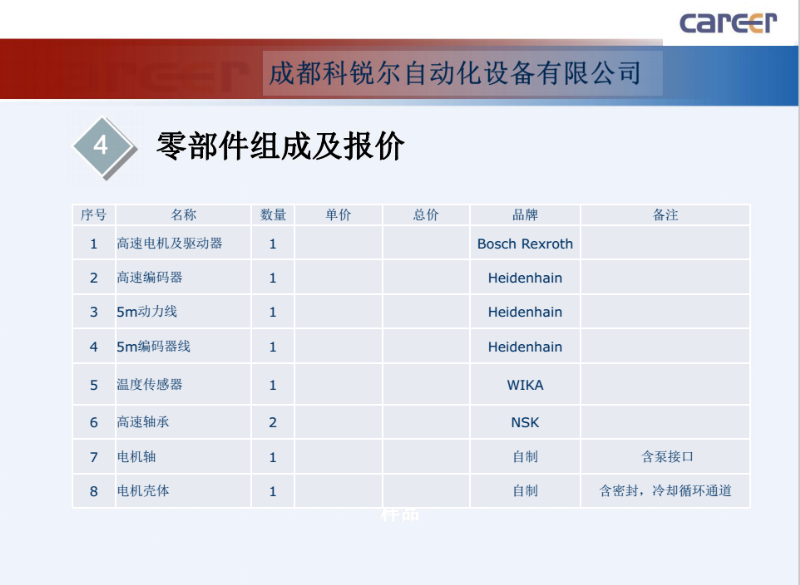
Task: Click the 含泵接口 remark cell
Action: pos(665,457)
